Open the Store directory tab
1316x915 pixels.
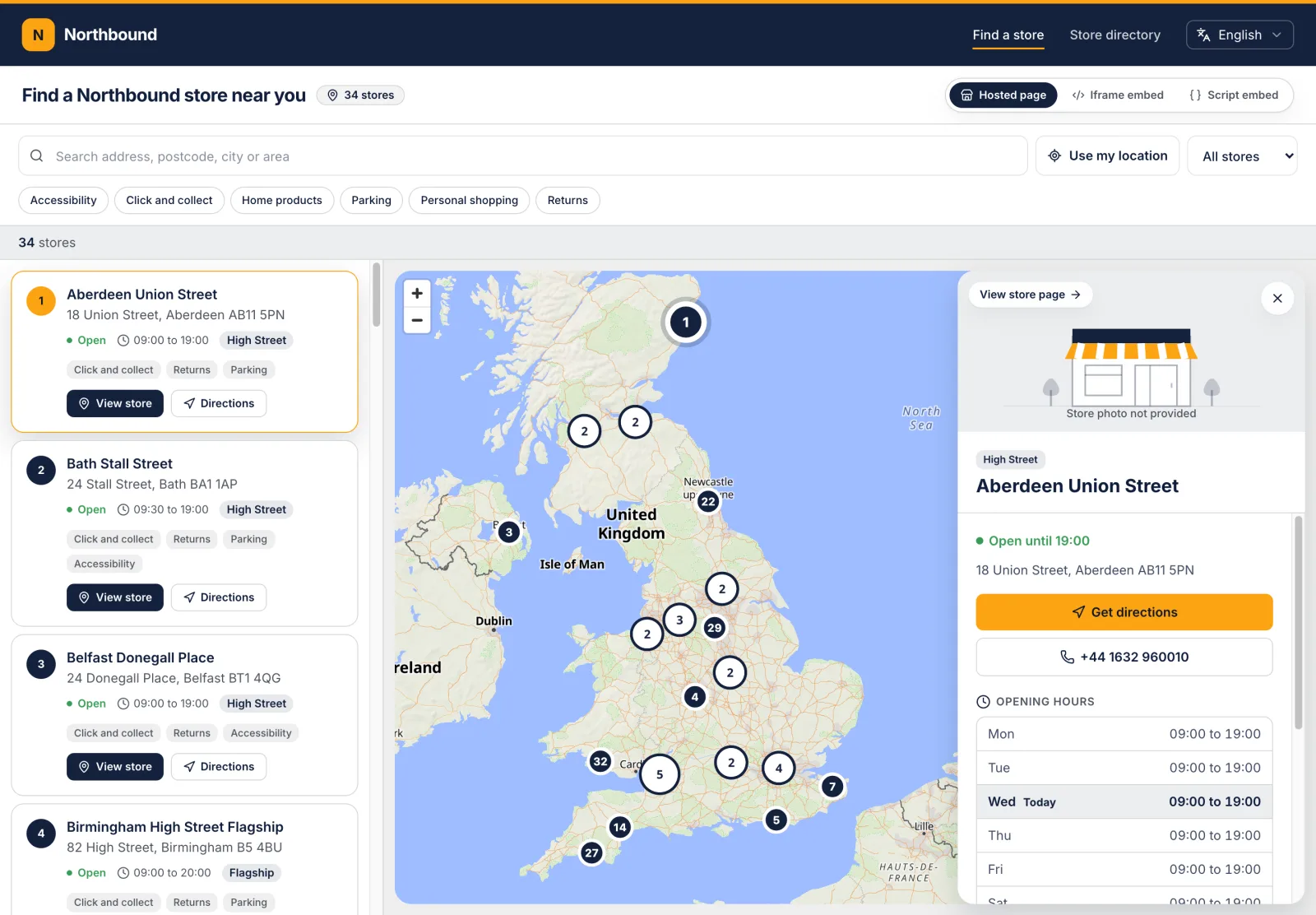[x=1114, y=35]
